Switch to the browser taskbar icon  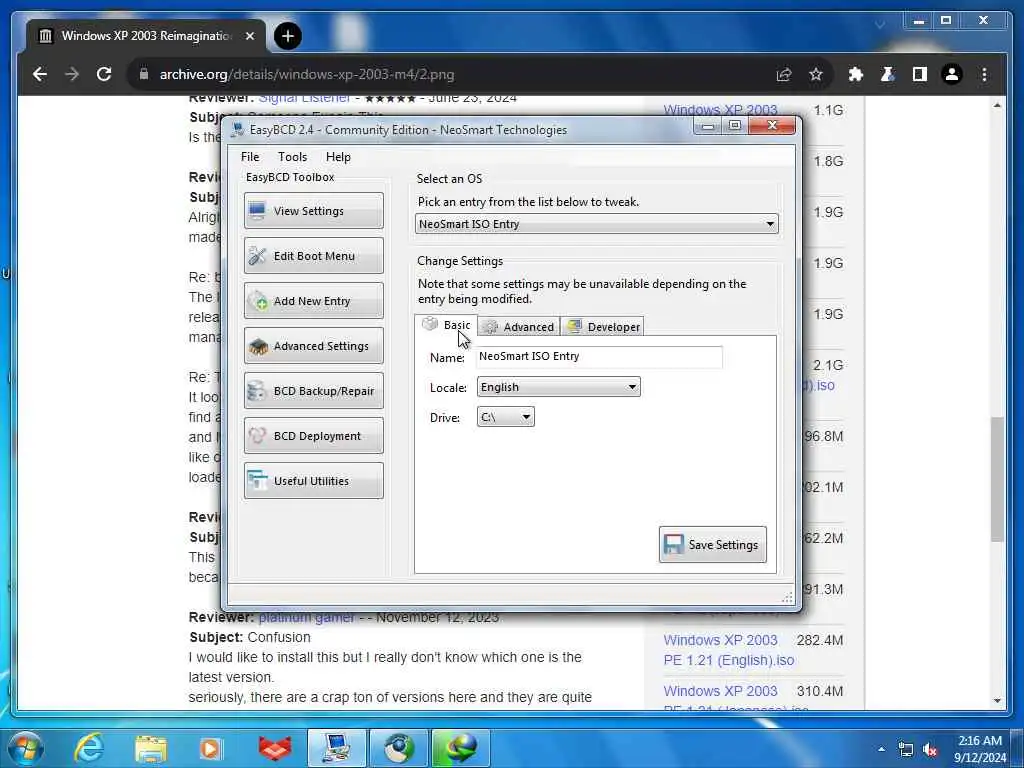click(x=399, y=748)
